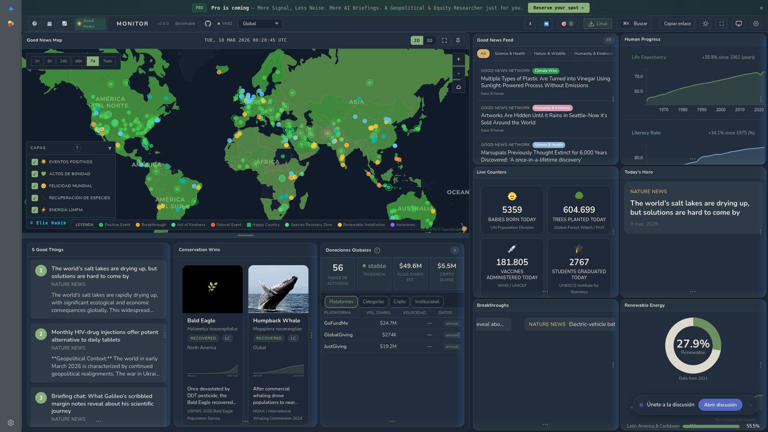
Task: Click the Renewable Energy 27.9% donut chart
Action: click(x=693, y=345)
